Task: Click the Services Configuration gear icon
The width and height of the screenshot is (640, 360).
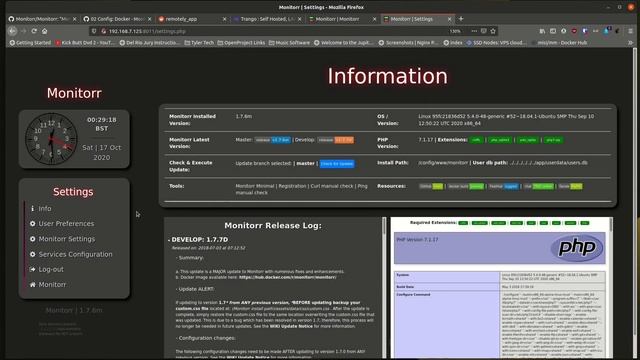Action: tap(33, 254)
